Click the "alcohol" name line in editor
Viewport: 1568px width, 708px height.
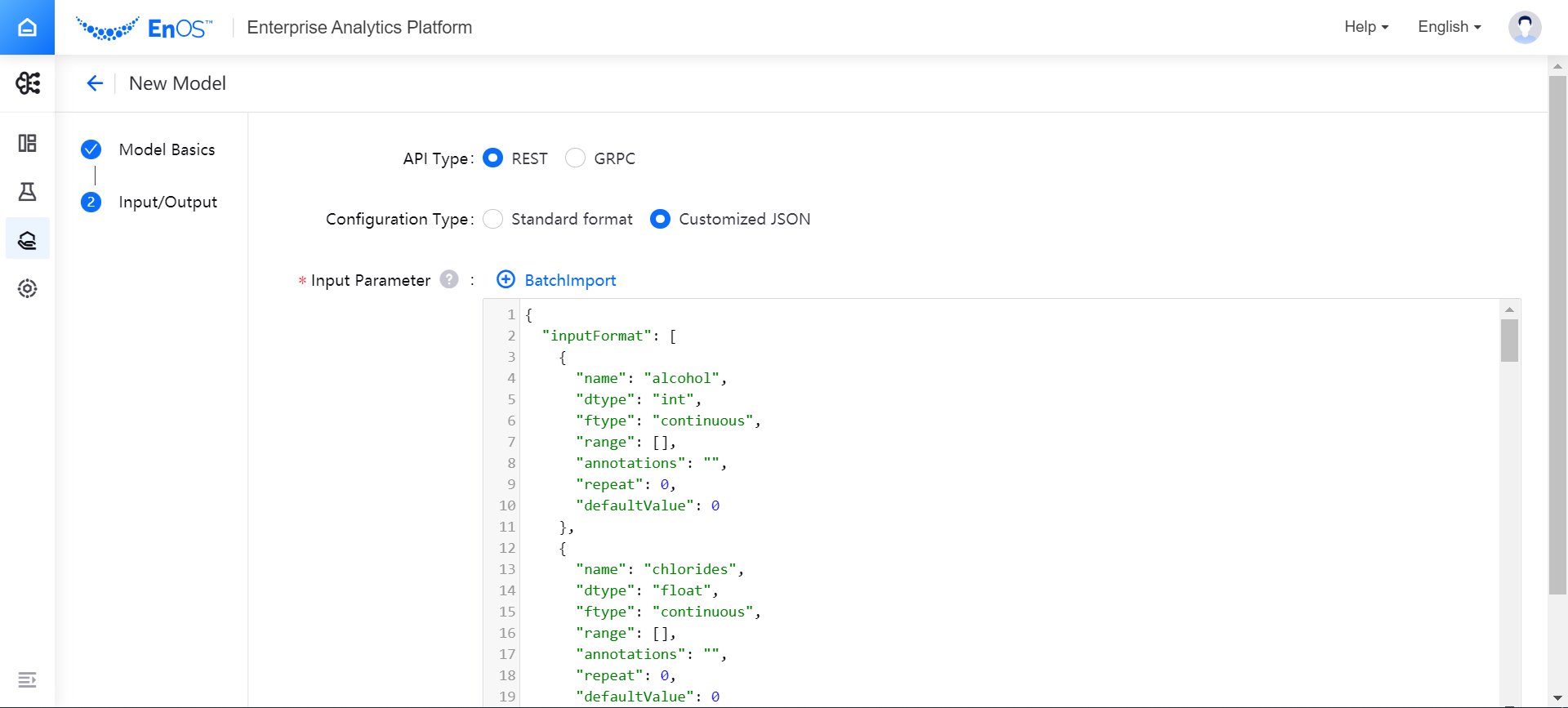(651, 378)
